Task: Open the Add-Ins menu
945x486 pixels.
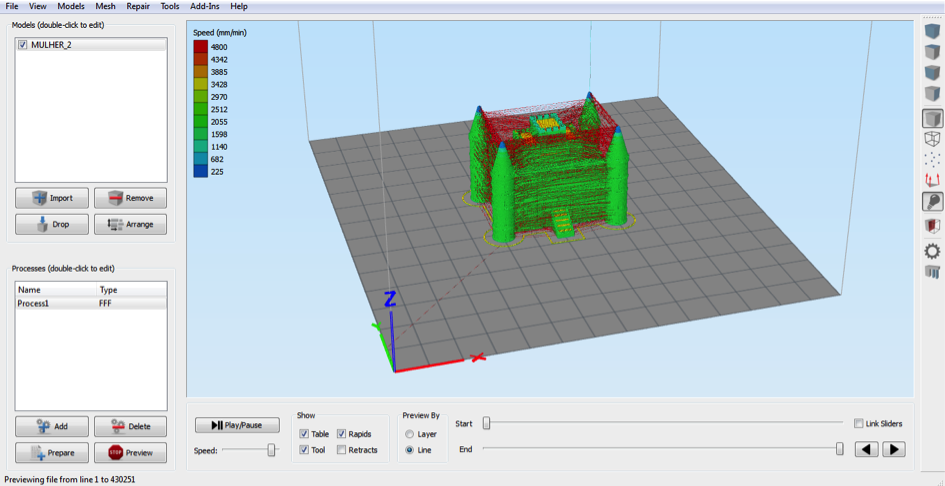Action: pyautogui.click(x=205, y=6)
